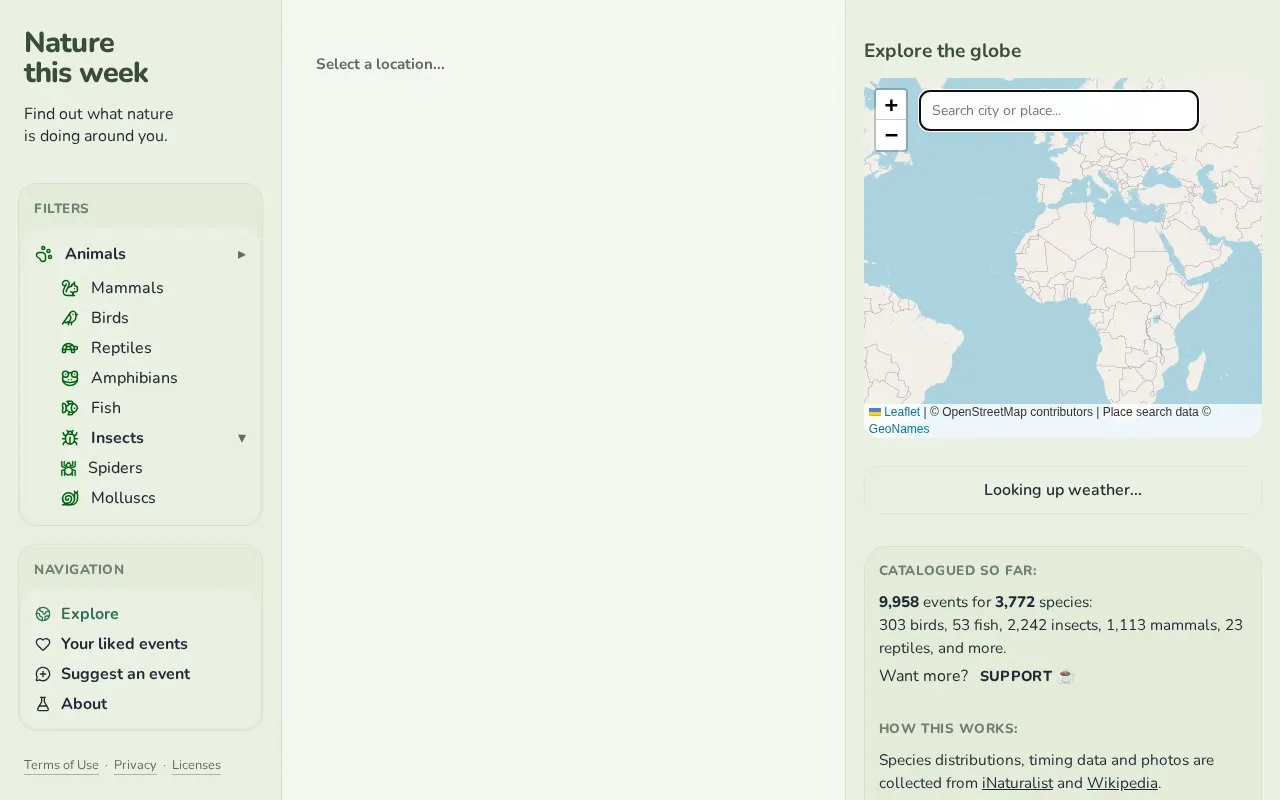The image size is (1280, 800).
Task: Click the 'HOW THIS WORKS:' heading
Action: coord(948,729)
